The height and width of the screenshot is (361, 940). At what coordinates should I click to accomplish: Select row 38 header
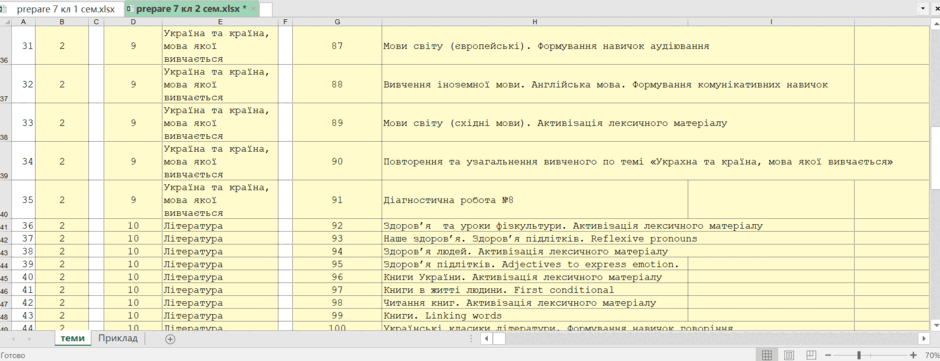(6, 123)
